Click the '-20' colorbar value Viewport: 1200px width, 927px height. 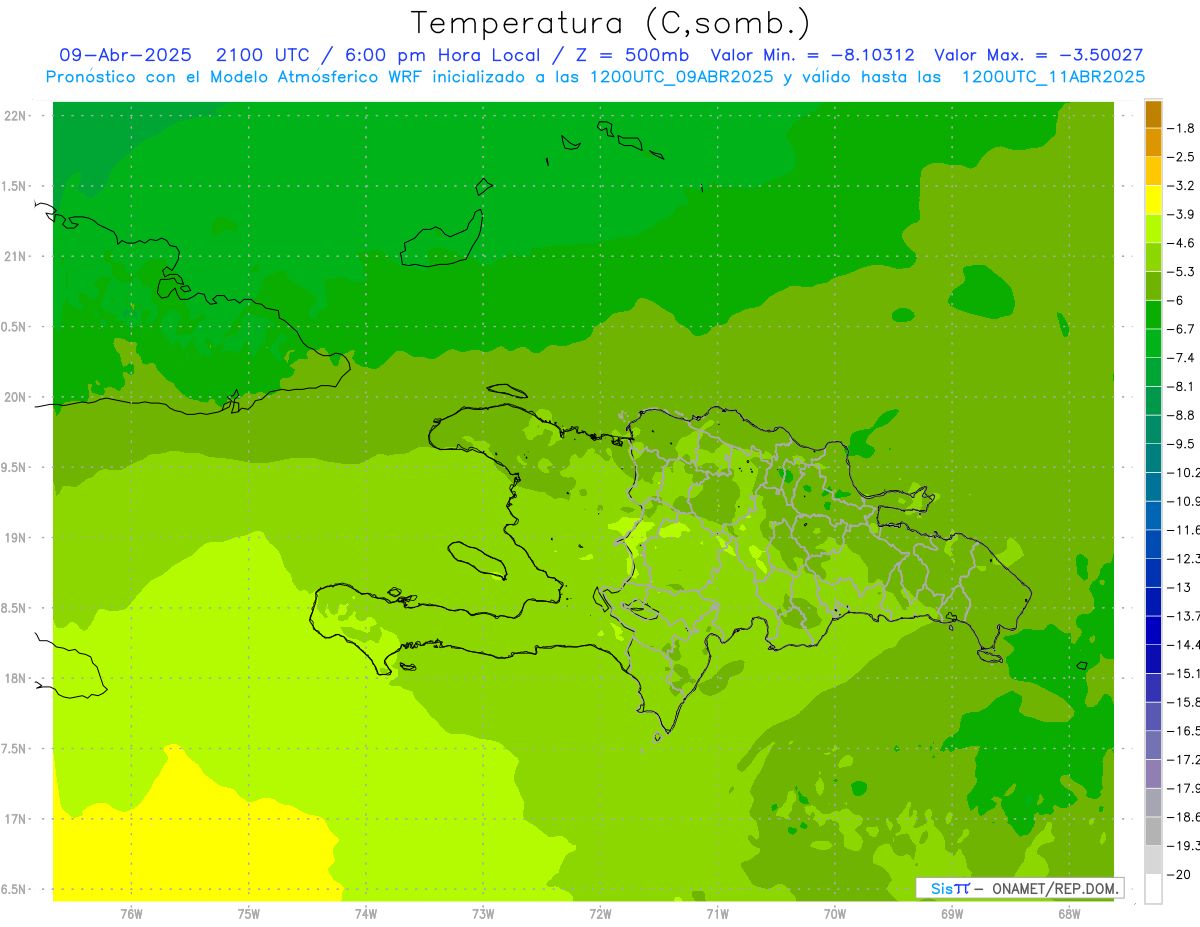pos(1178,875)
